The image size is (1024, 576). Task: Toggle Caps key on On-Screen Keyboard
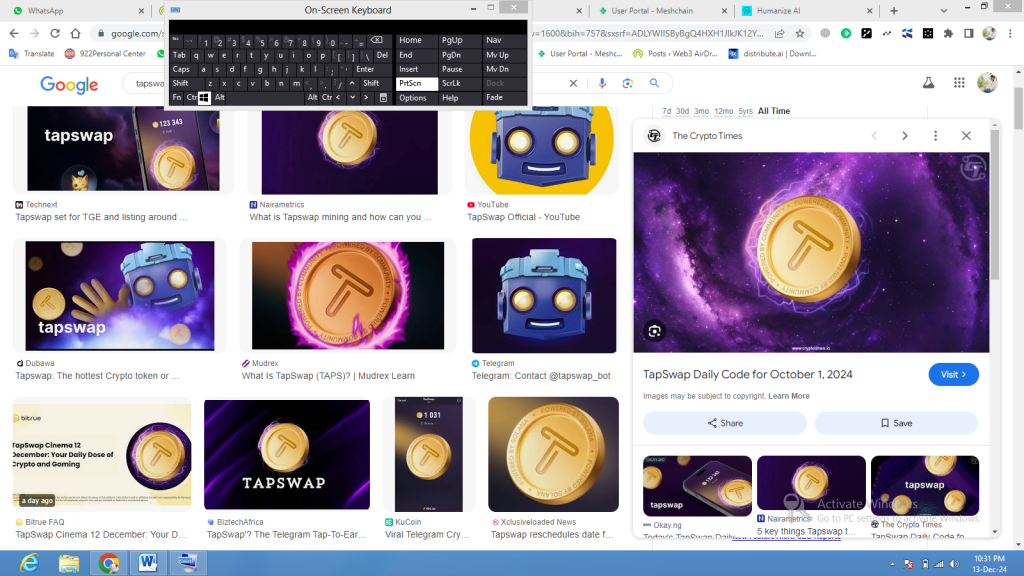[182, 69]
